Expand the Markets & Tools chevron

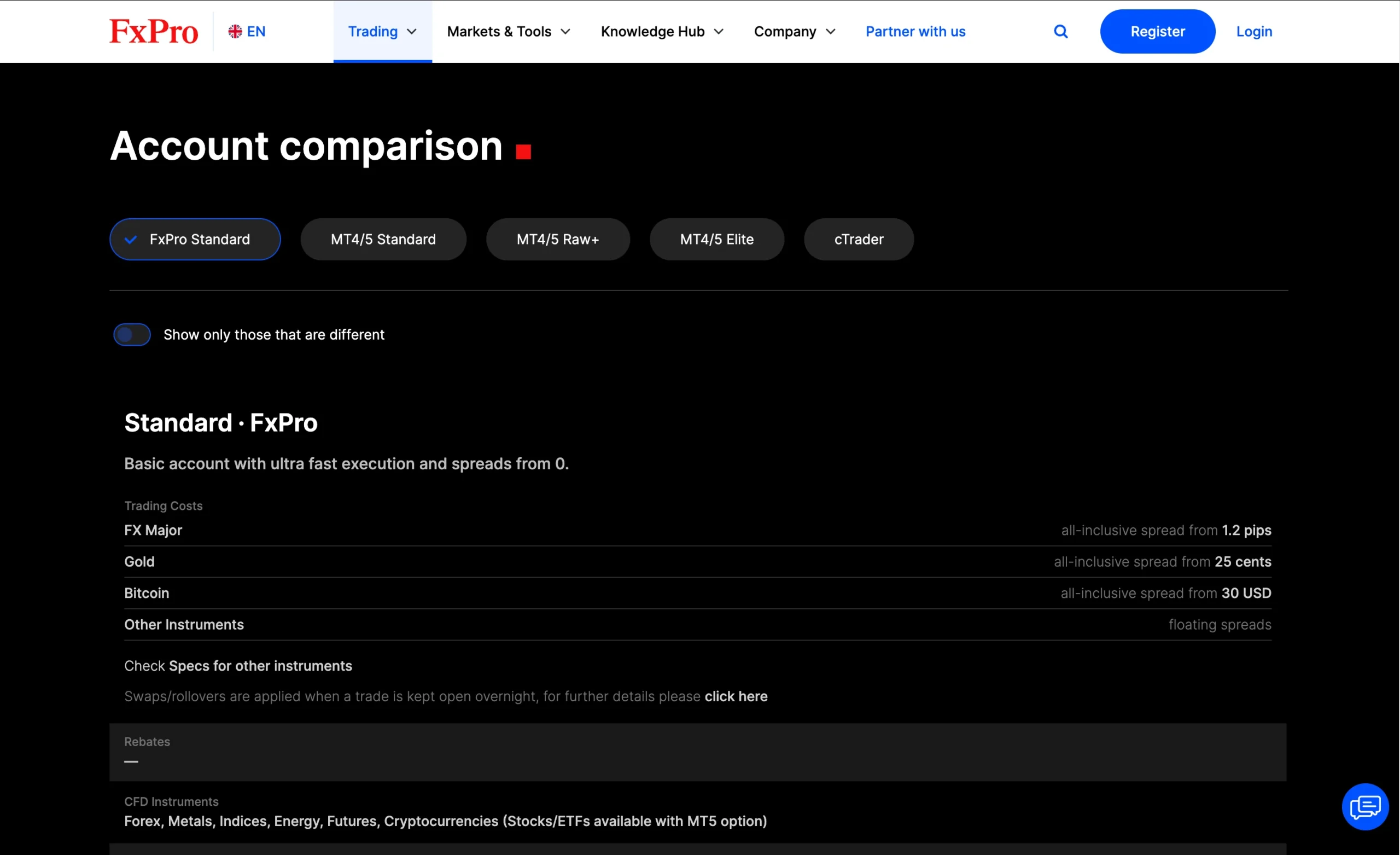[565, 32]
